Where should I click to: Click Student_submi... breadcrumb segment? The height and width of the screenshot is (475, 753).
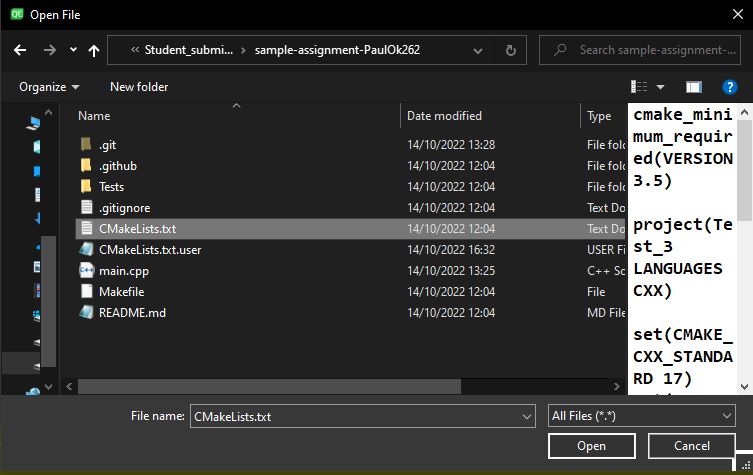click(189, 50)
